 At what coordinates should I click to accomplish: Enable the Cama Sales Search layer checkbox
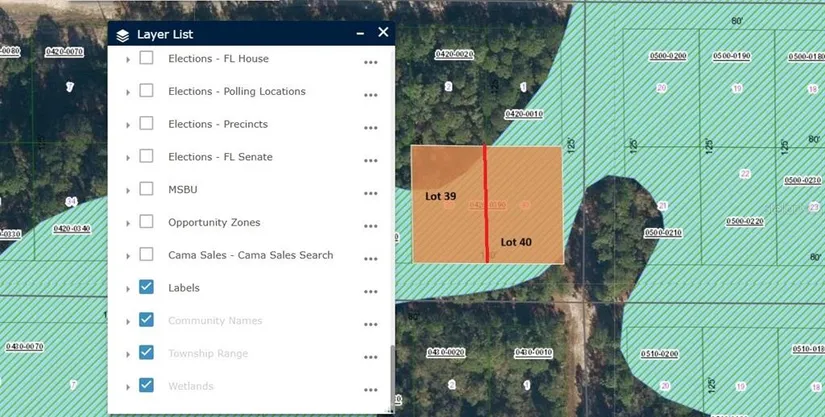click(146, 255)
